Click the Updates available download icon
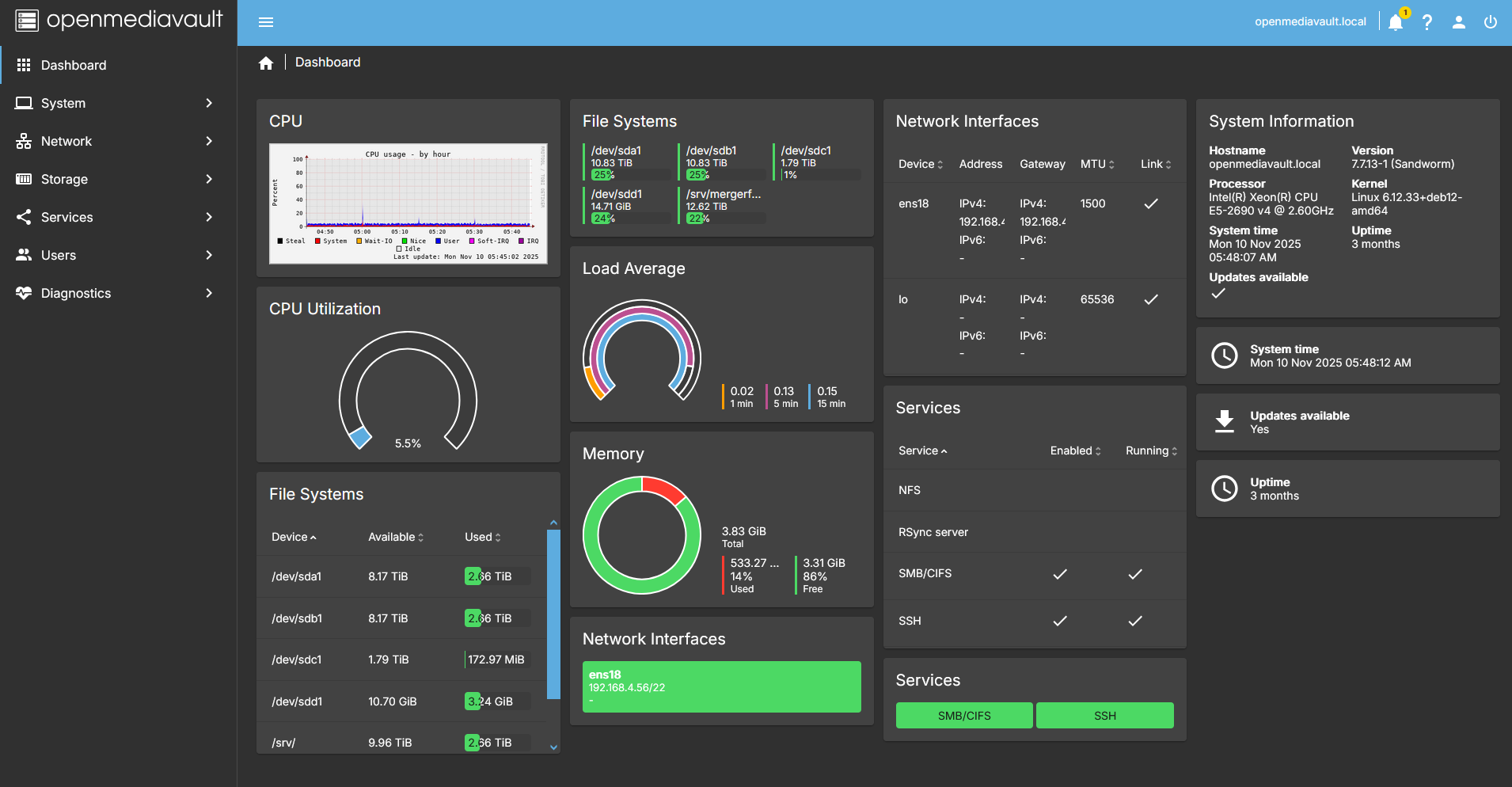 coord(1225,422)
